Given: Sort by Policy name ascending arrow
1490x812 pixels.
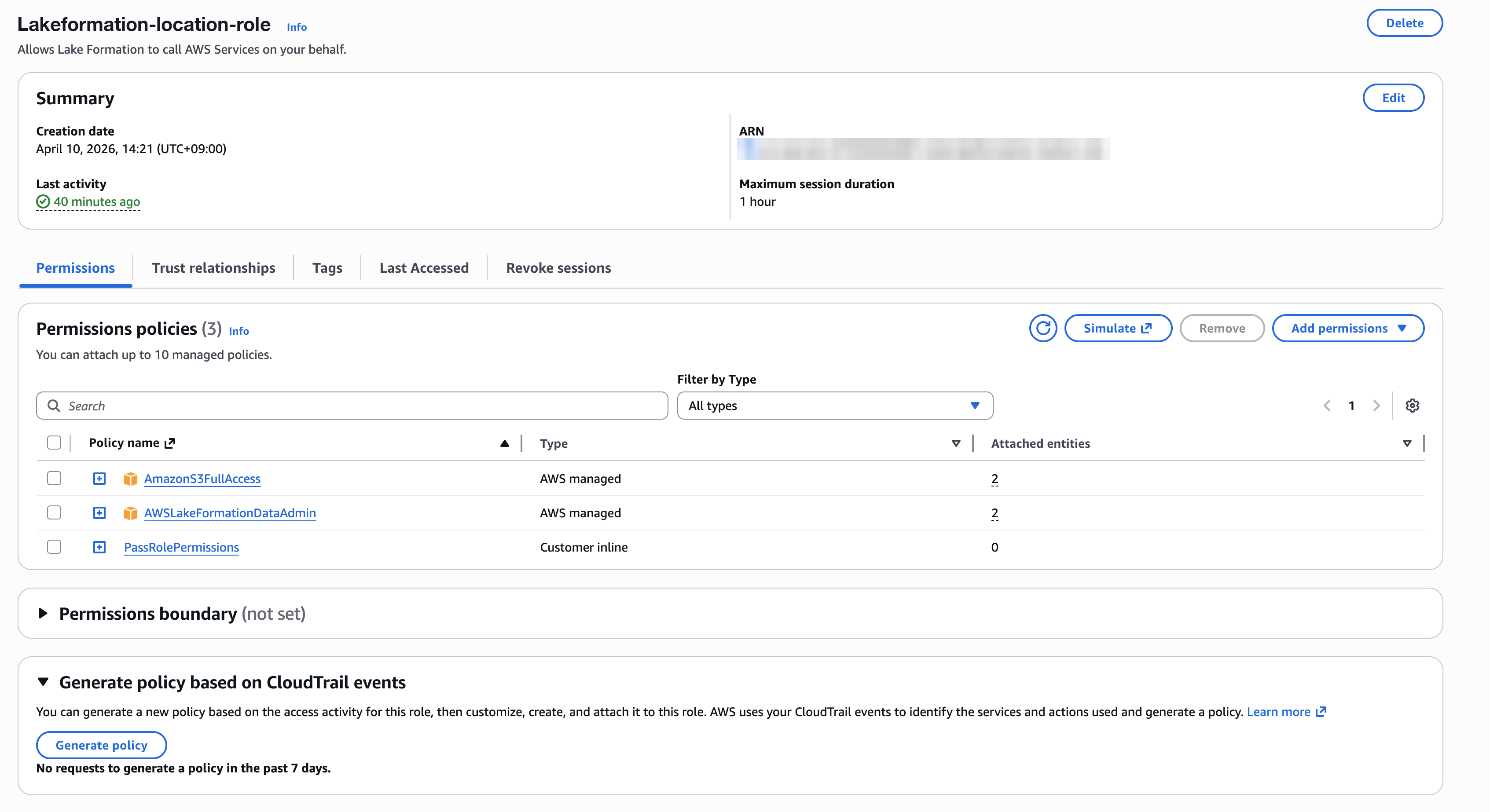Looking at the screenshot, I should point(504,443).
